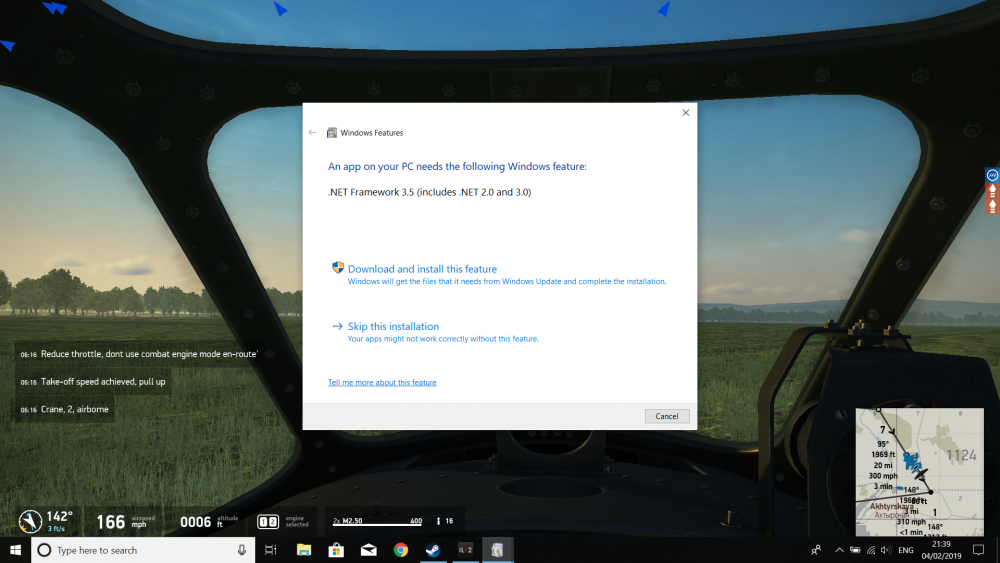Screen dimensions: 1000x563
Task: Click the .NET Framework 3.5 feature text
Action: 429,192
